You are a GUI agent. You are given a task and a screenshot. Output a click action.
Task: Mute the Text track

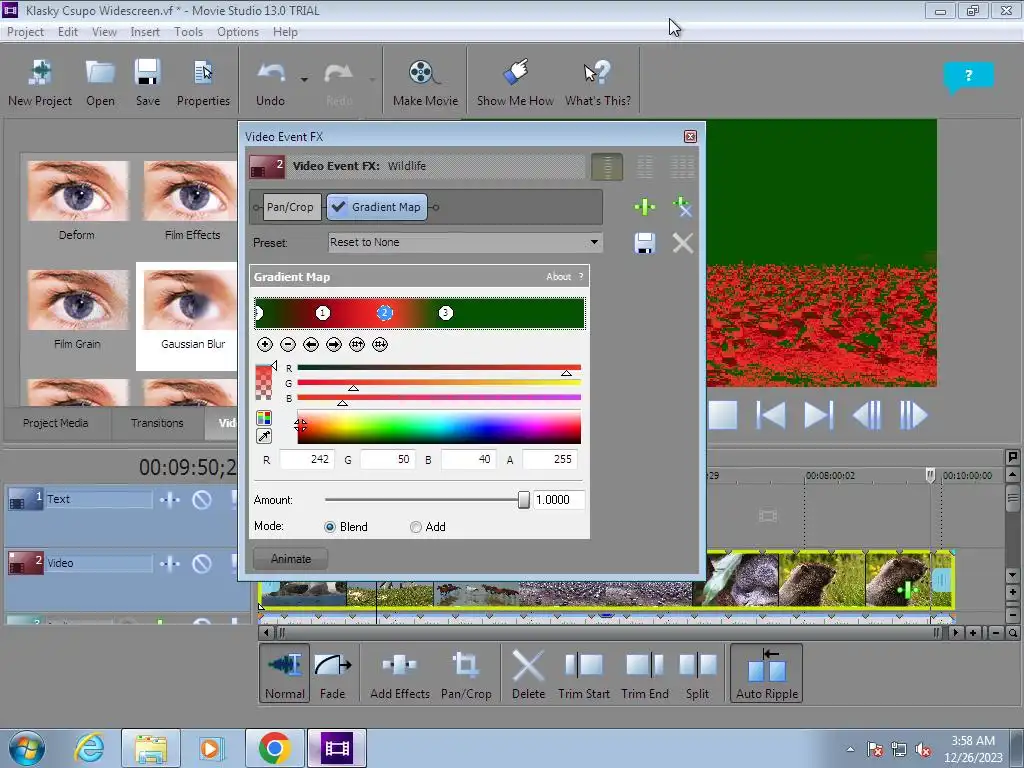click(202, 500)
